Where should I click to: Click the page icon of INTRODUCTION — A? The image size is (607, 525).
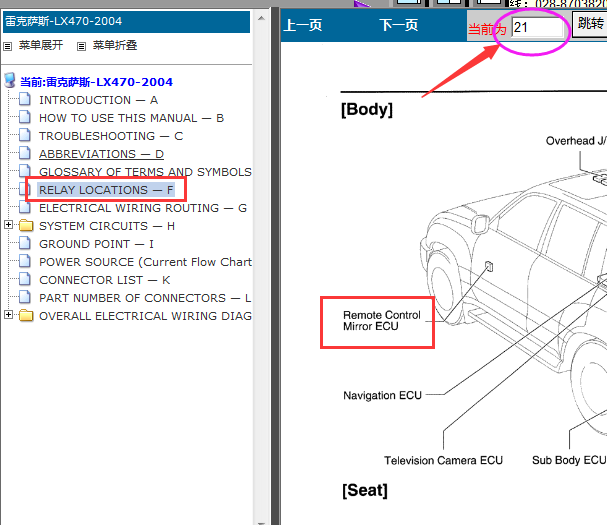[x=25, y=99]
